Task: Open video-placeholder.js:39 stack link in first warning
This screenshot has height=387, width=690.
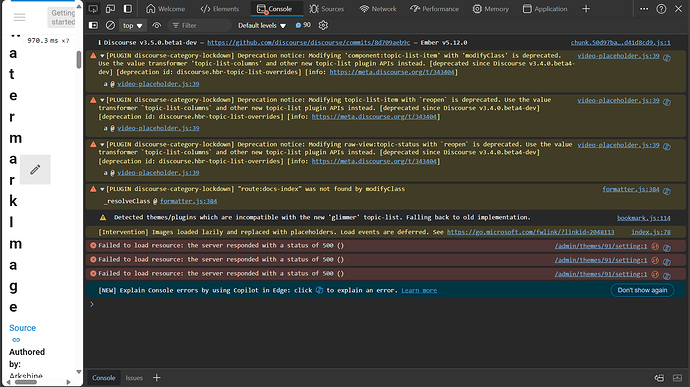Action: [158, 84]
